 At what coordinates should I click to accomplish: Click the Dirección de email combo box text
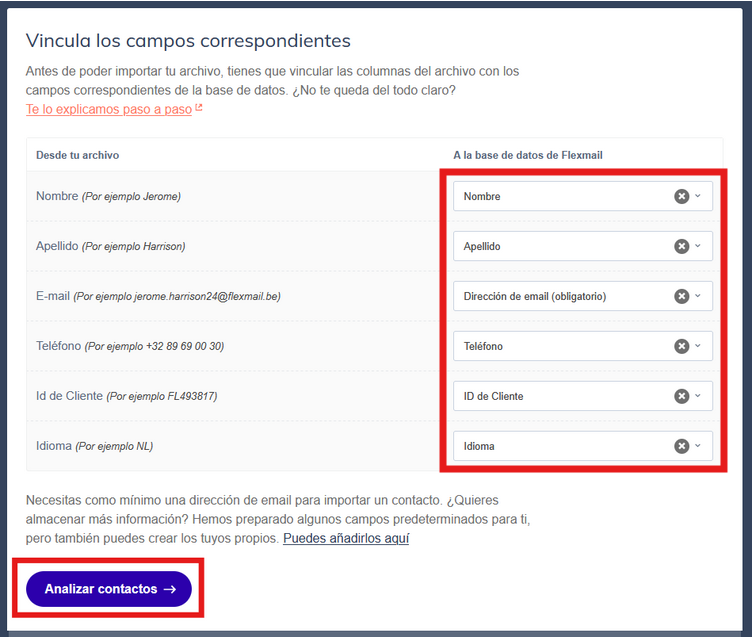pyautogui.click(x=534, y=296)
